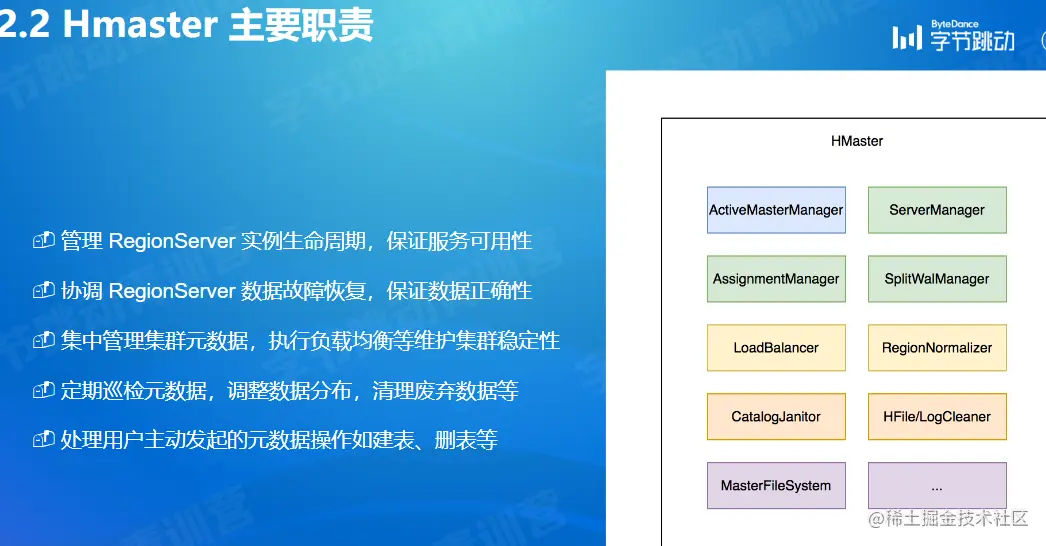Select the MasterFileSystem box
Image resolution: width=1046 pixels, height=546 pixels.
(x=776, y=486)
